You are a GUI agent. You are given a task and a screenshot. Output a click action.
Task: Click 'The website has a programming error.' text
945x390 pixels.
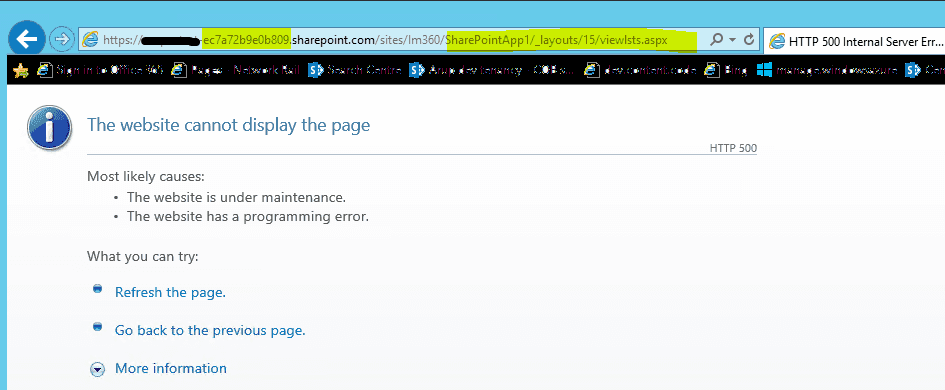point(248,216)
